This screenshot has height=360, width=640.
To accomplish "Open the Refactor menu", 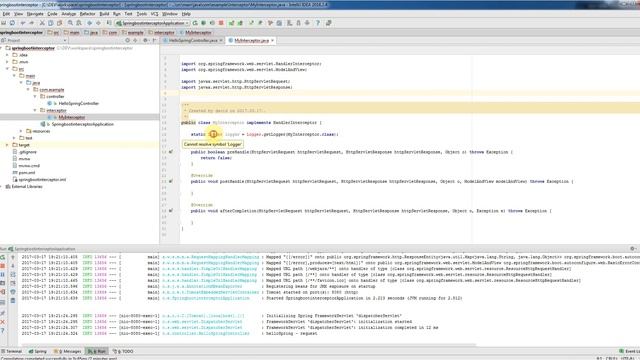I will (87, 14).
